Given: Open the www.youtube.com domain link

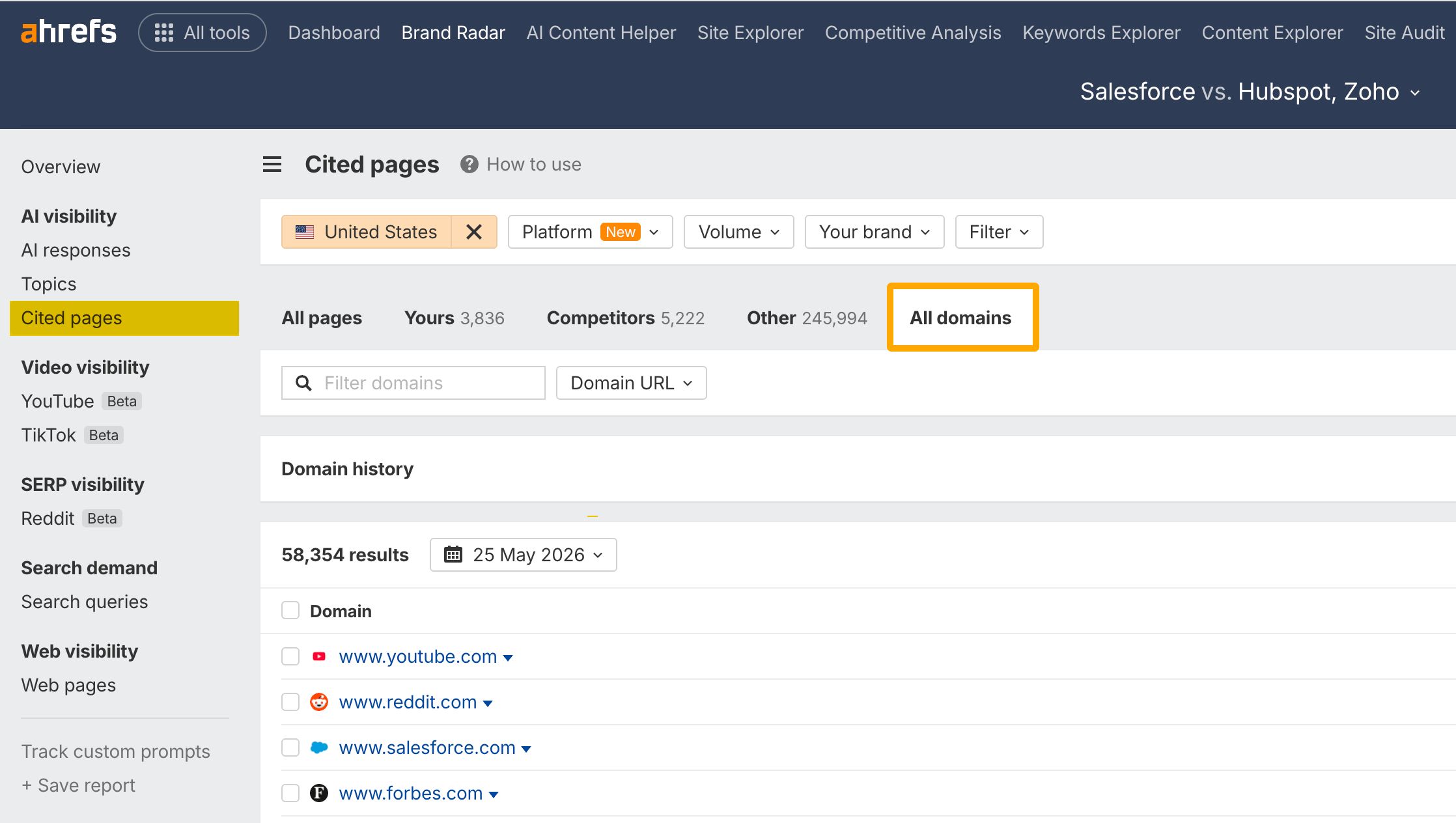Looking at the screenshot, I should click(418, 656).
